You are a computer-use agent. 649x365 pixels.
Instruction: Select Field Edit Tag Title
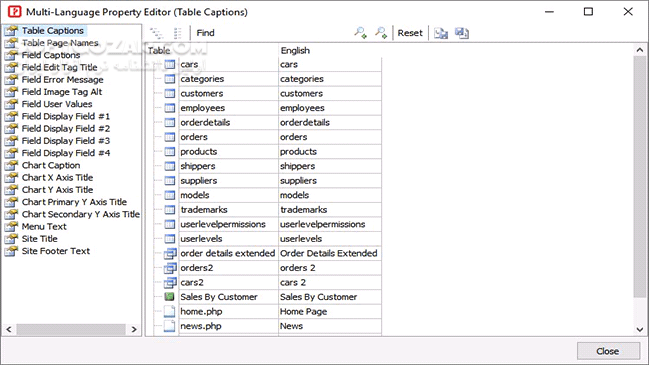60,67
